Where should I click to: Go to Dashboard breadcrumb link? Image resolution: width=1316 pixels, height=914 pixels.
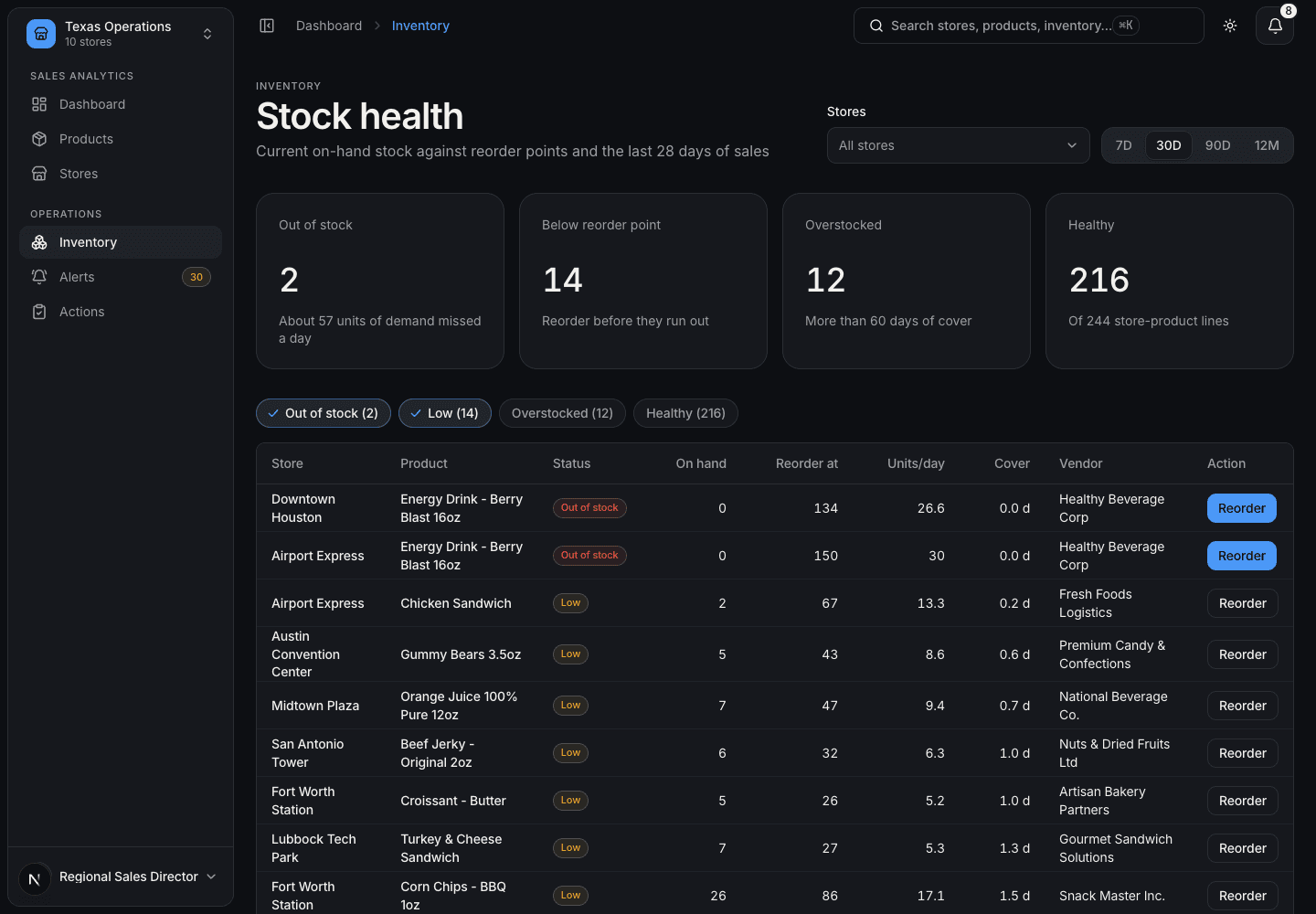[329, 26]
